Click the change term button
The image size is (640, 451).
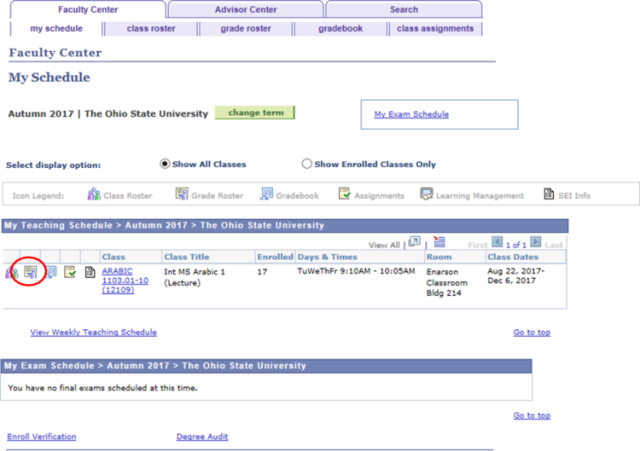255,113
